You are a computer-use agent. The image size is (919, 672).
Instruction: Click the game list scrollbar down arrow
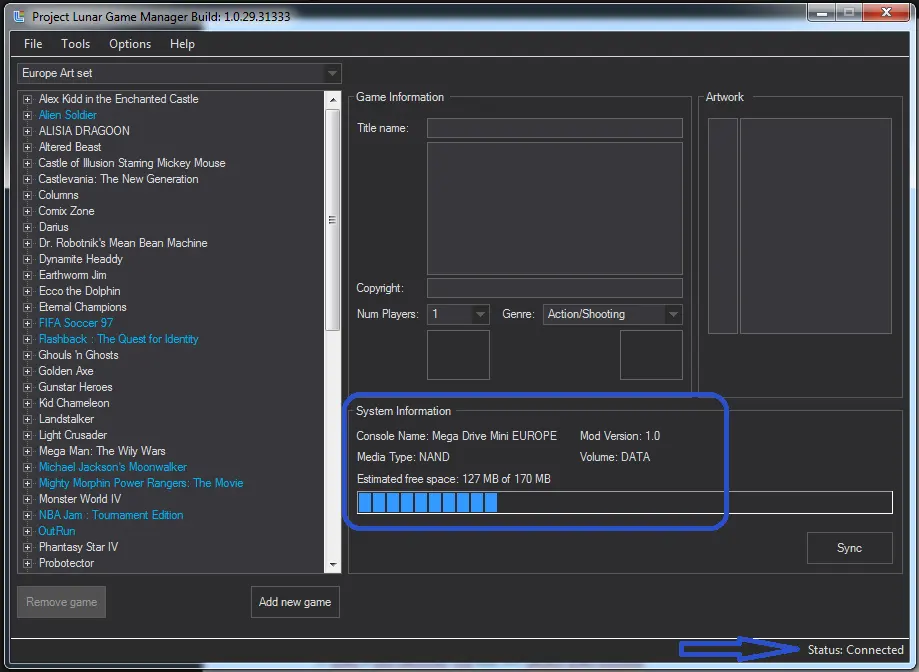[333, 565]
